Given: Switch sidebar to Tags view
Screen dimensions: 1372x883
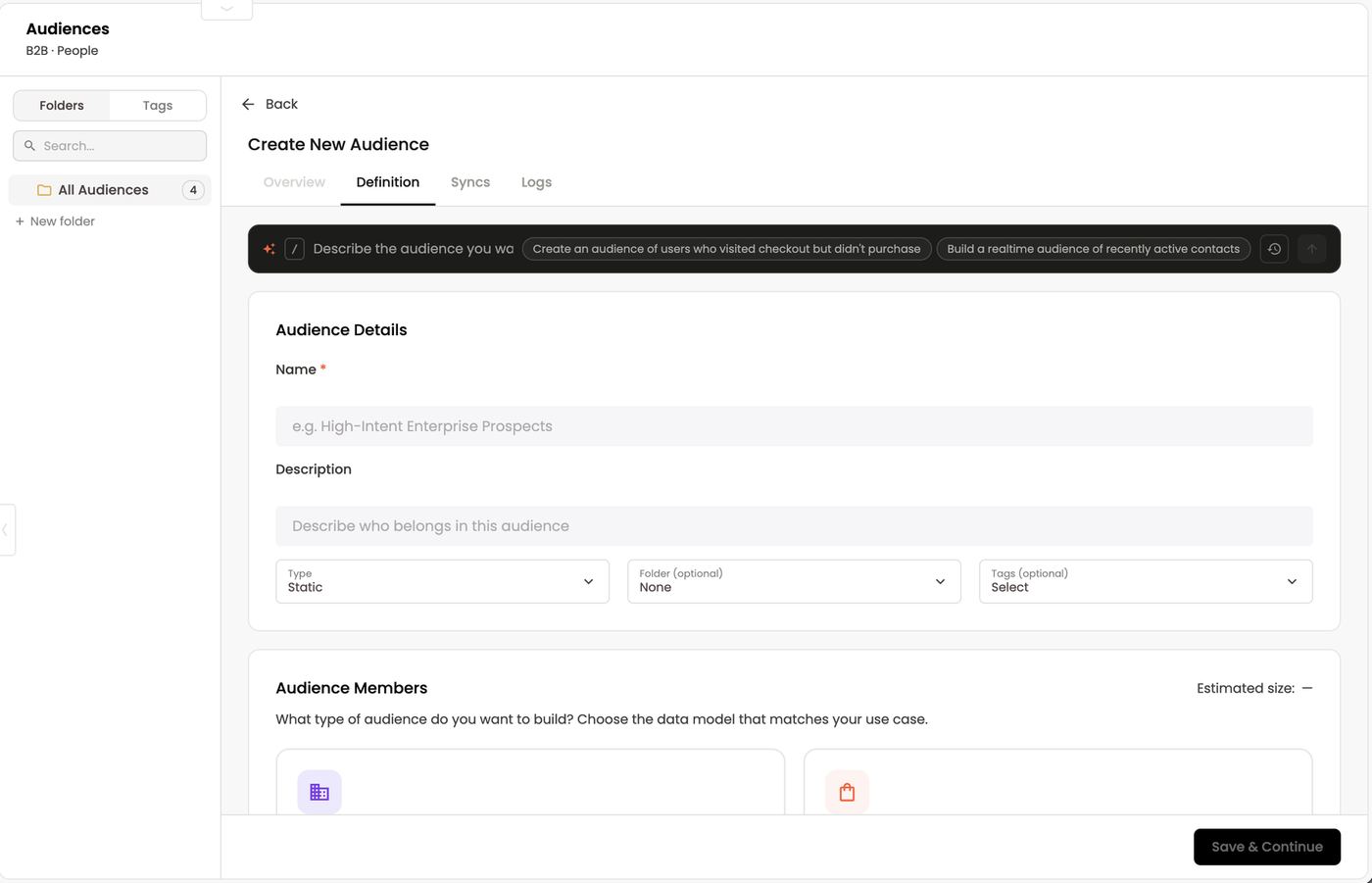Looking at the screenshot, I should pyautogui.click(x=158, y=106).
